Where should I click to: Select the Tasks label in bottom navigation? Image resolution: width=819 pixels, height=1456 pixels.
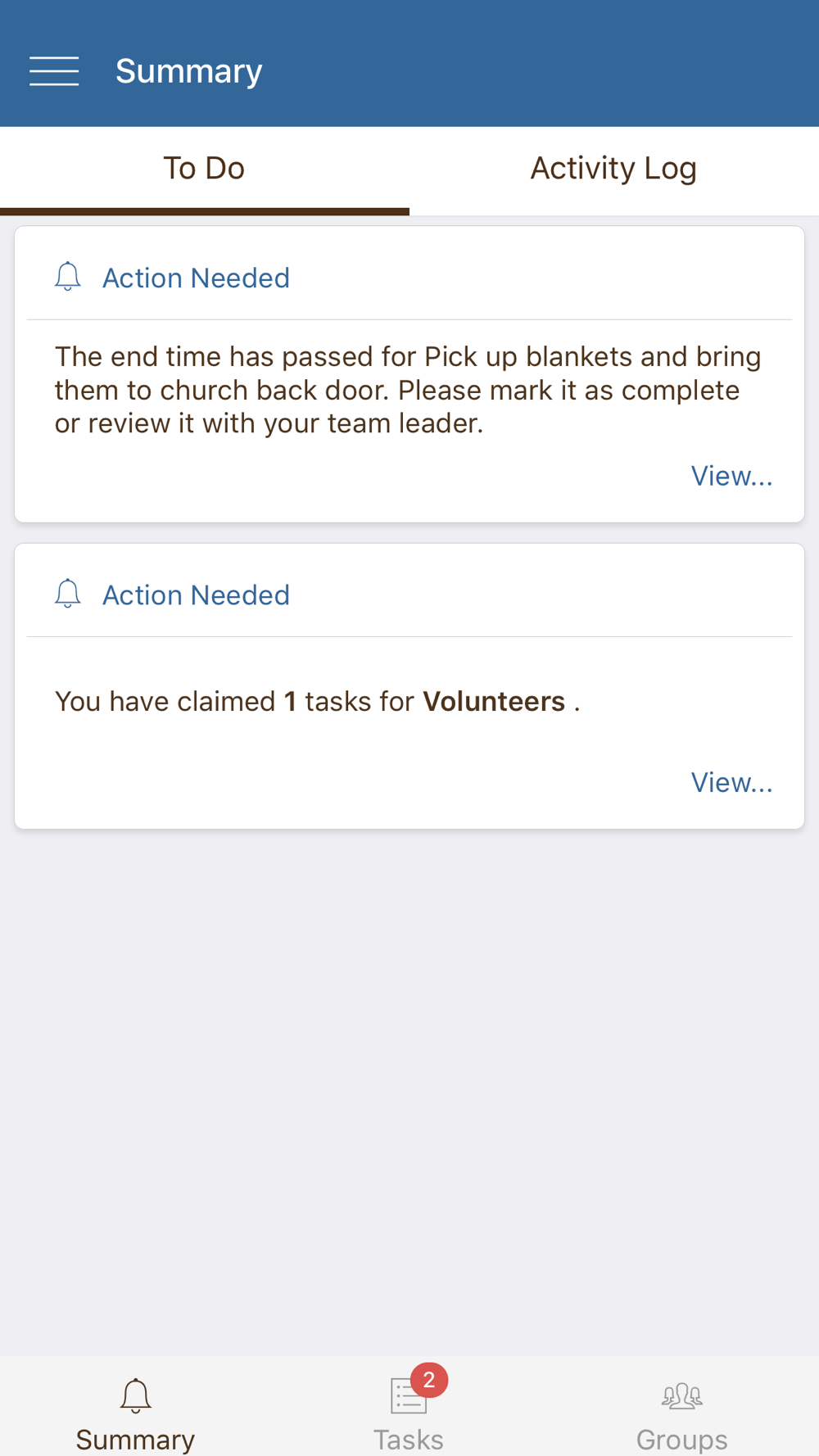click(x=408, y=1439)
